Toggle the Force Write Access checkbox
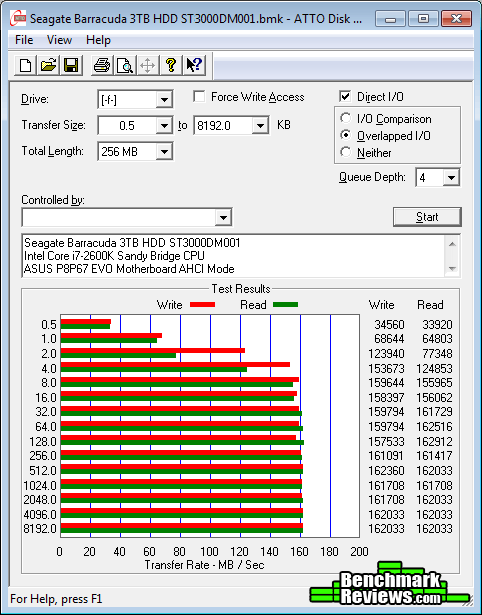The height and width of the screenshot is (615, 482). pyautogui.click(x=199, y=96)
